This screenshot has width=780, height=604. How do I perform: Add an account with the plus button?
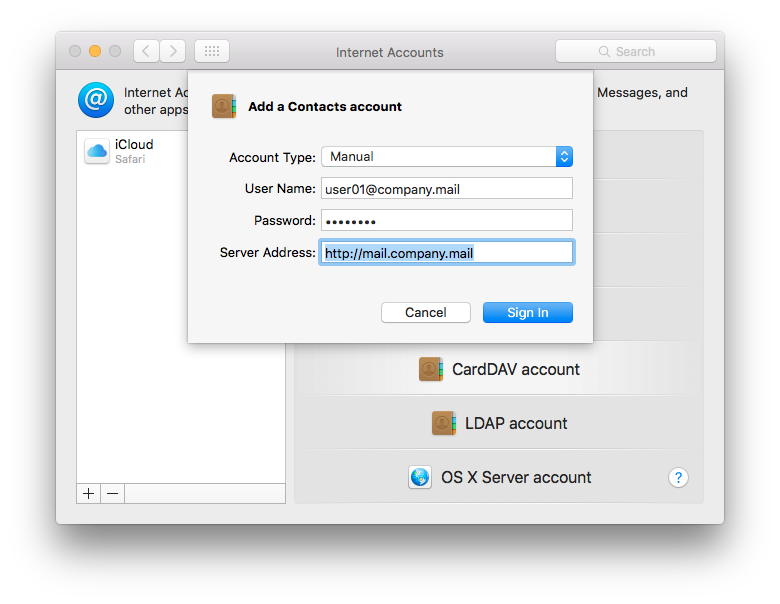click(89, 493)
